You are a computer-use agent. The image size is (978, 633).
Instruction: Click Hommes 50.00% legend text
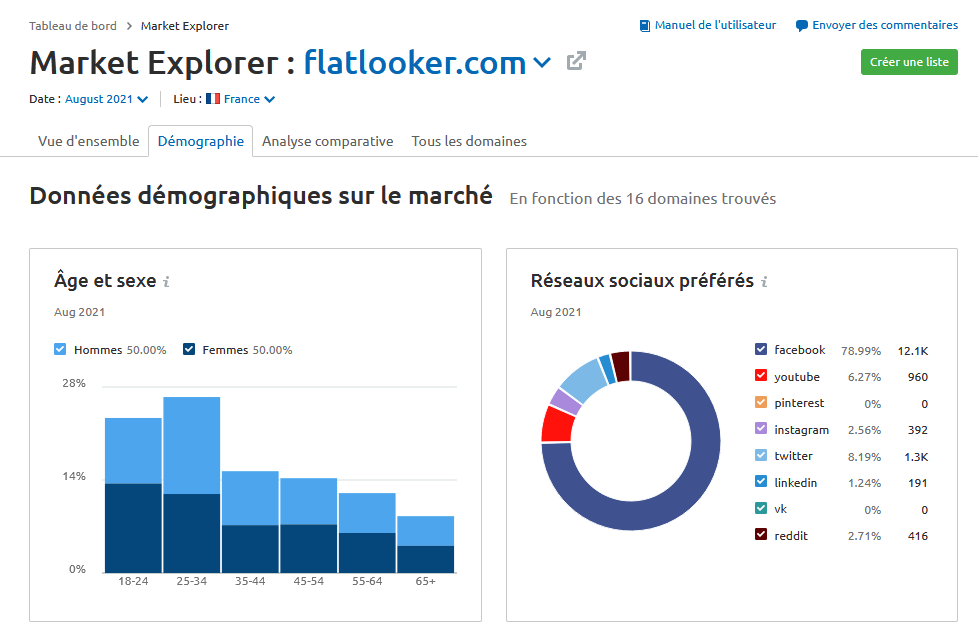point(120,350)
